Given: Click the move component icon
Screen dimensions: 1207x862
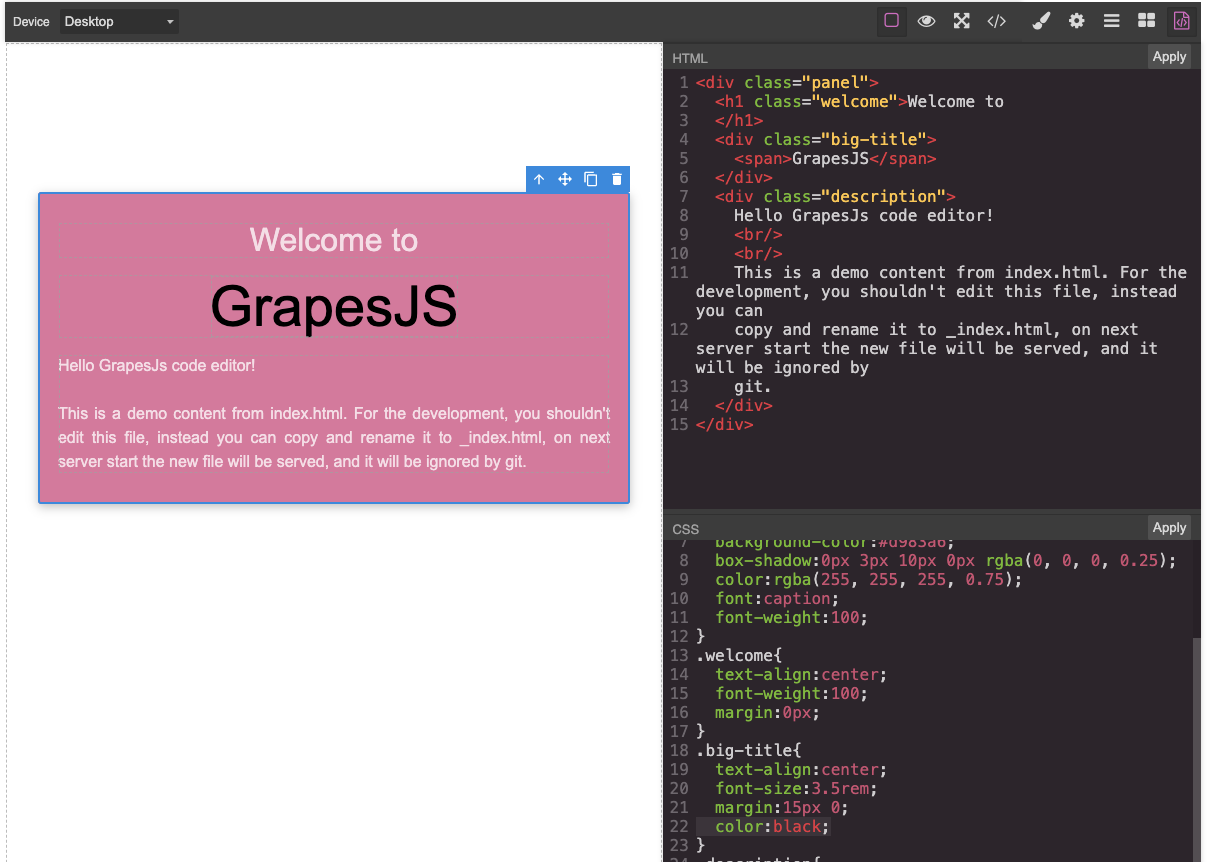Looking at the screenshot, I should 565,179.
